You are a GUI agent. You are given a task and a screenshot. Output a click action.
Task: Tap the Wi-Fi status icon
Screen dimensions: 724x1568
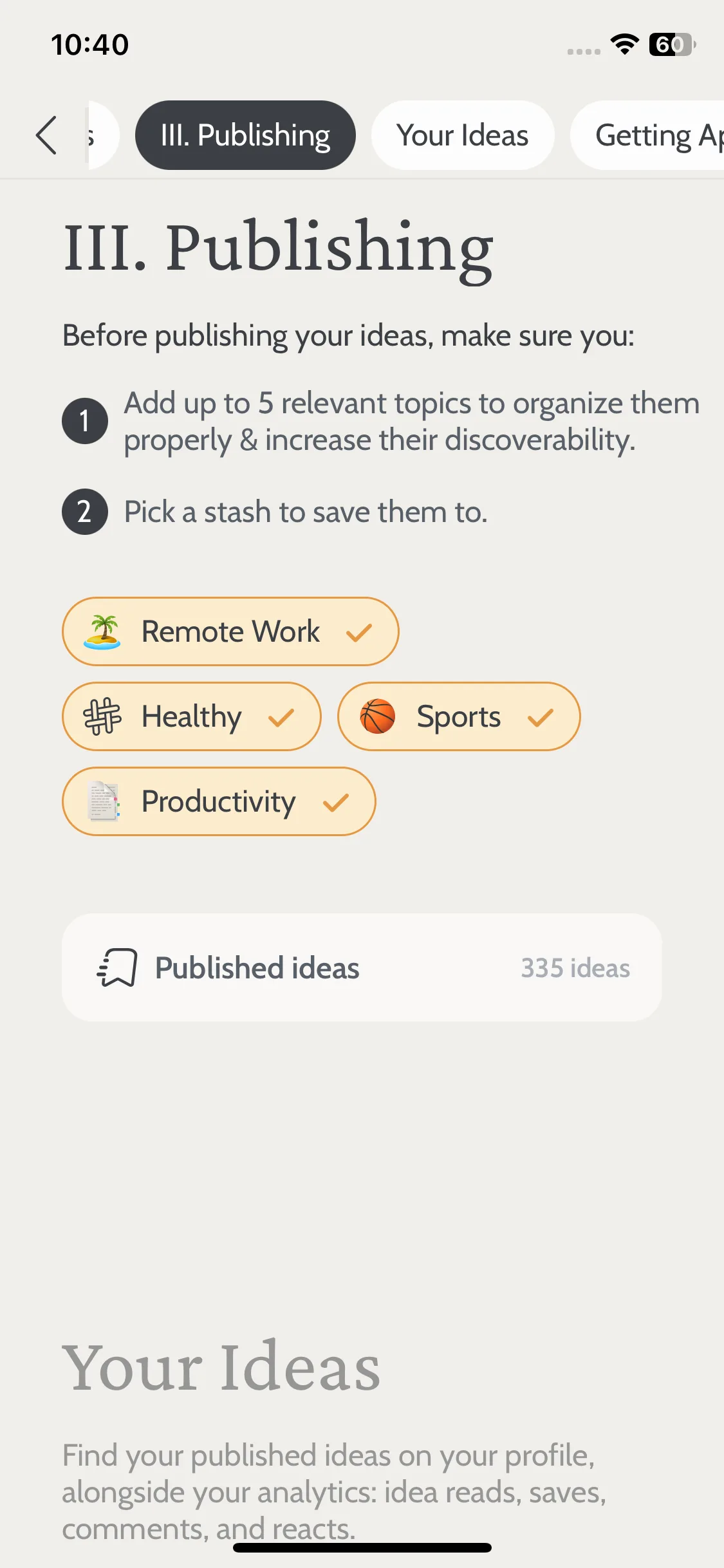click(x=624, y=44)
